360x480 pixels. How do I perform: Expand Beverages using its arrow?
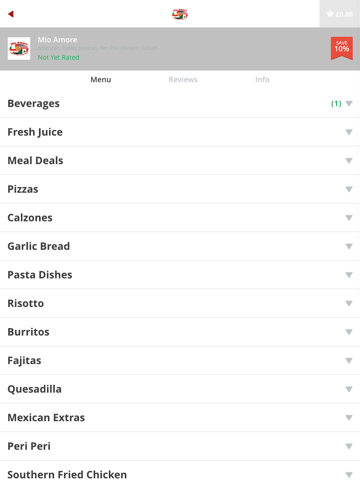tap(349, 104)
